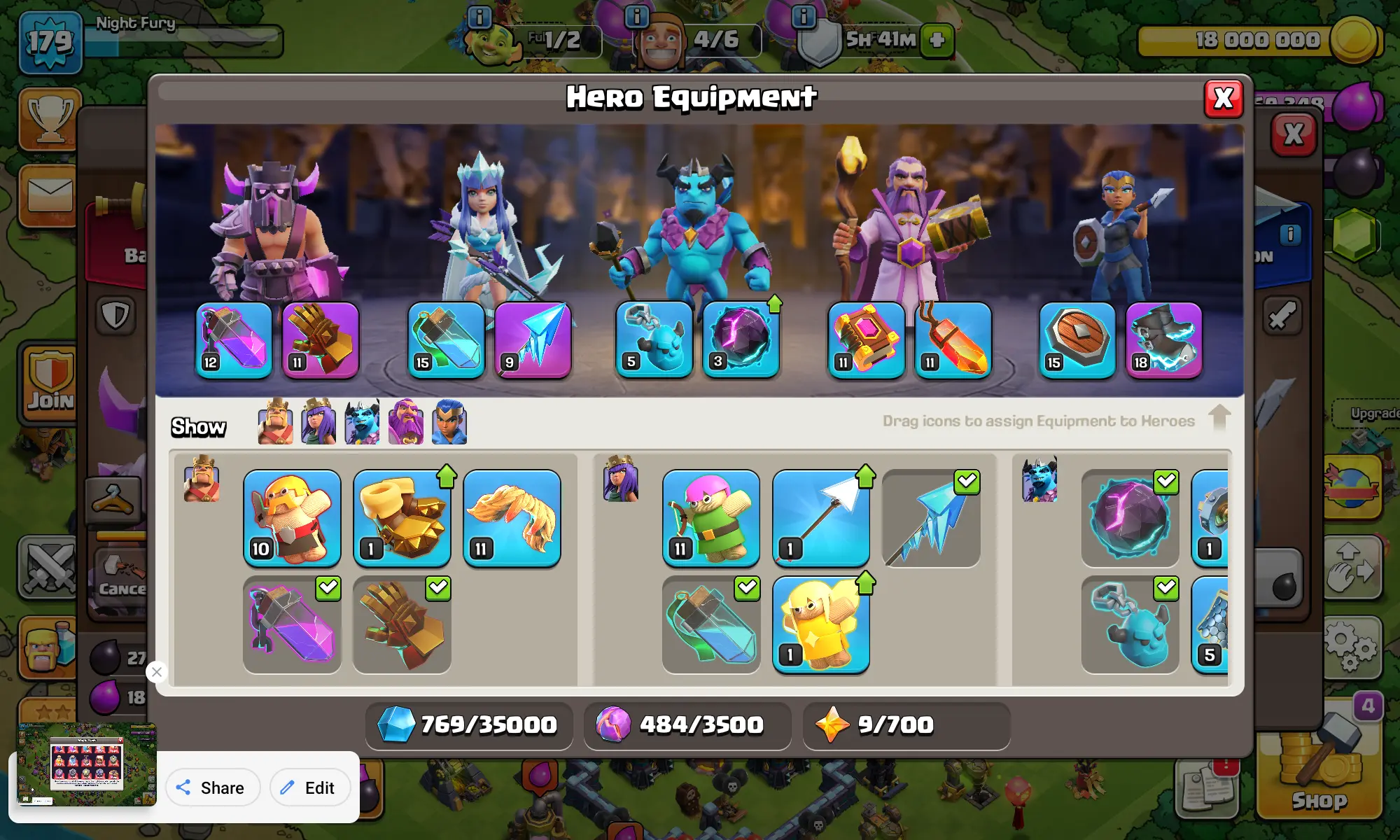Tap the Henchmen Puppet level 5 slot
This screenshot has width=1400, height=840.
[x=654, y=340]
